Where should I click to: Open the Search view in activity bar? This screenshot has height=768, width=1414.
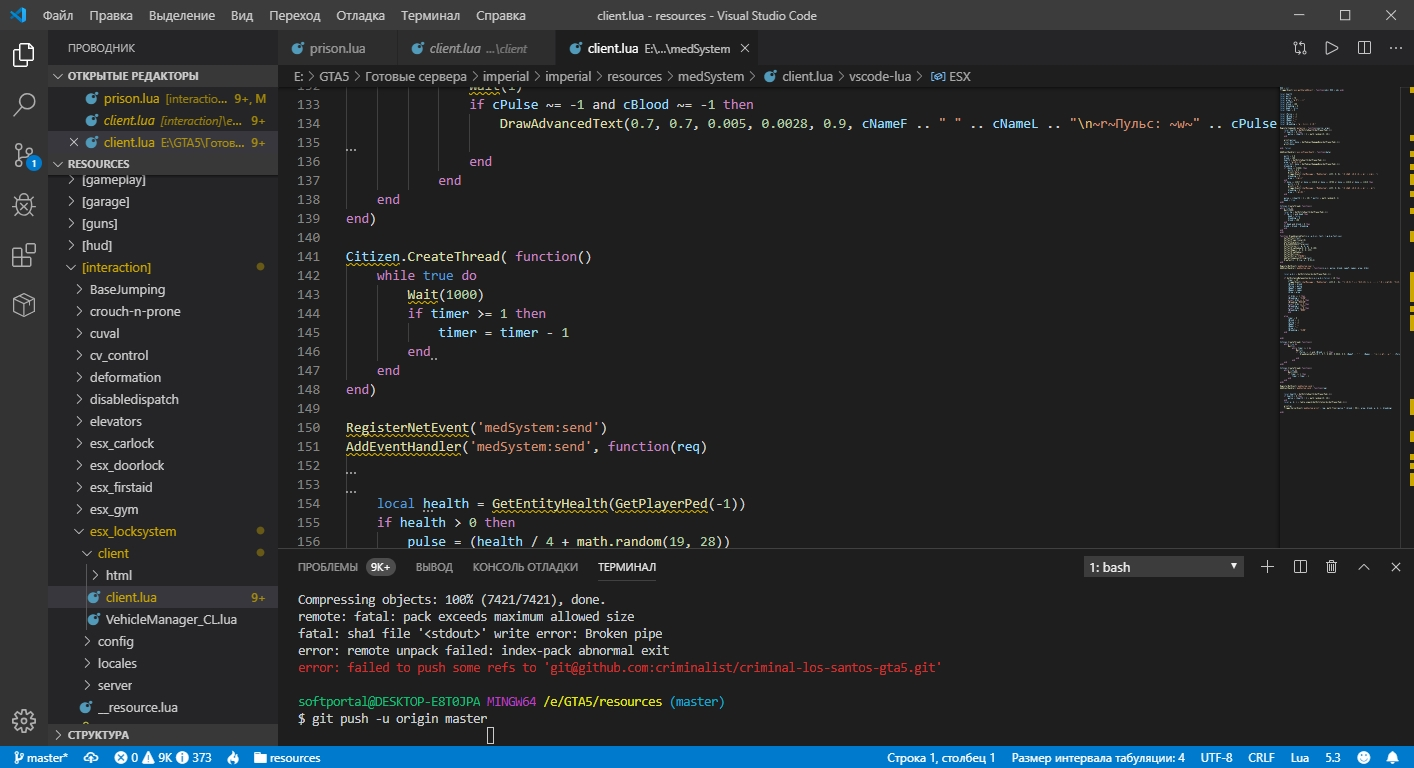(24, 104)
